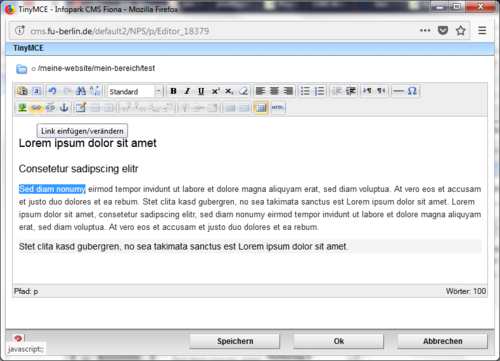Click the delete table icon with red X
This screenshot has width=500, height=361.
point(213,108)
